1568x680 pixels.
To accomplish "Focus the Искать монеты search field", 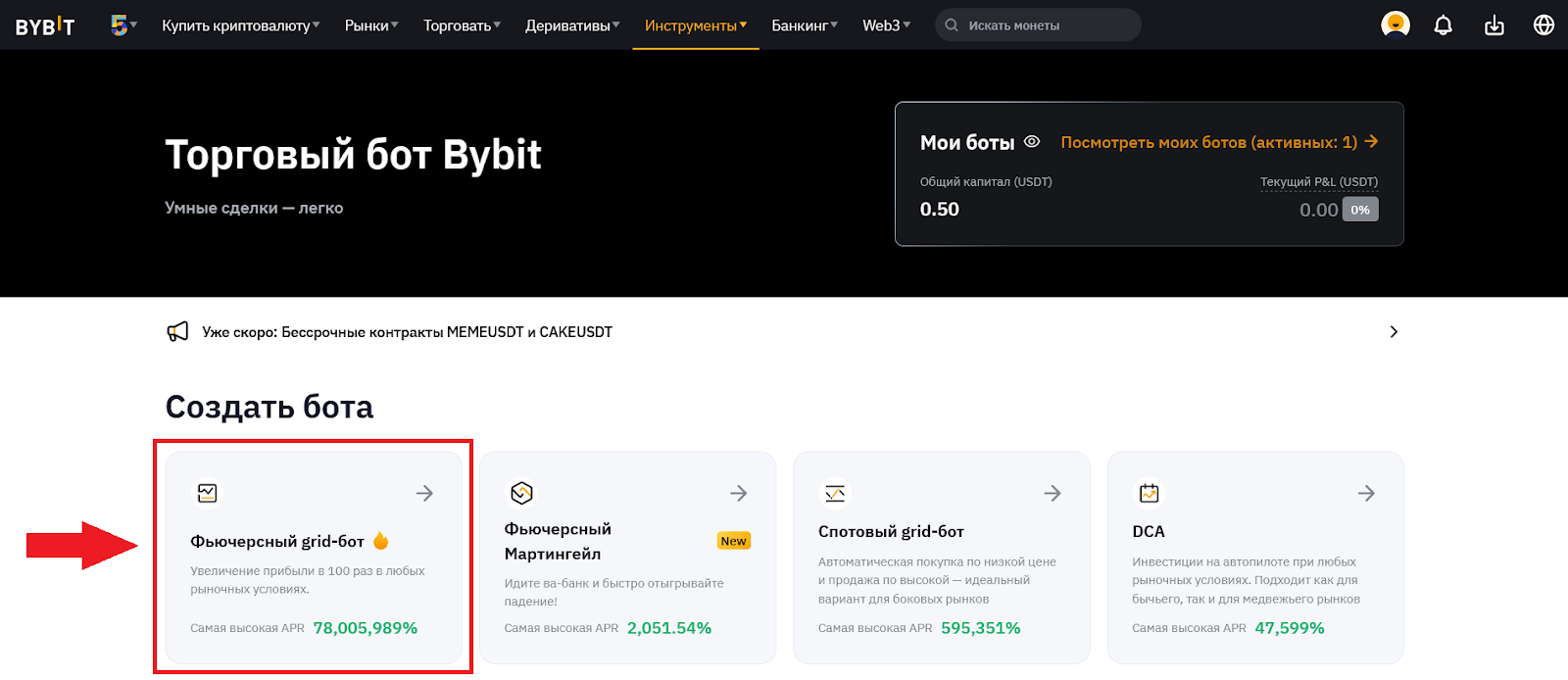I will tap(1039, 25).
